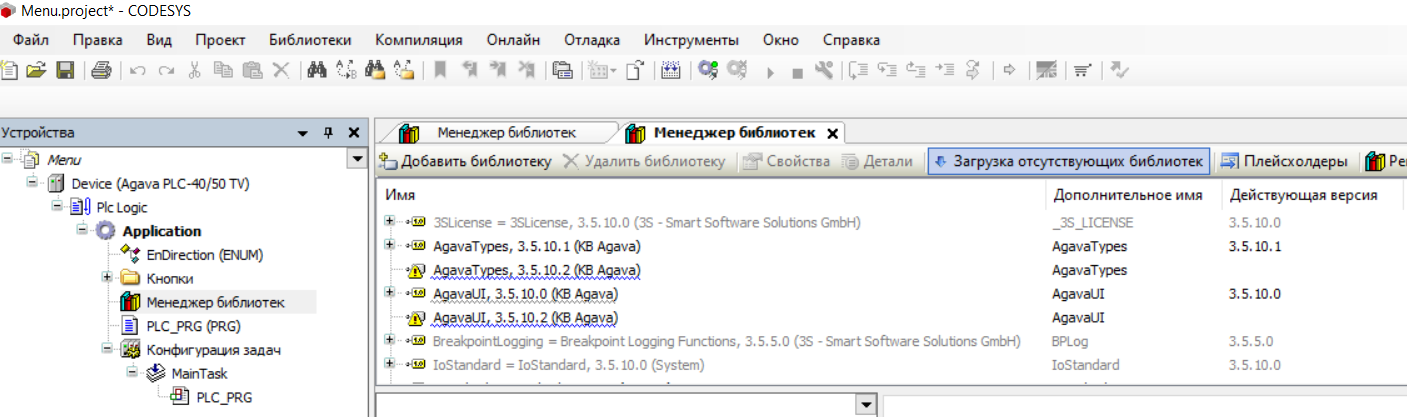
Task: Click Find in project binoculars-folder icon
Action: tap(376, 71)
